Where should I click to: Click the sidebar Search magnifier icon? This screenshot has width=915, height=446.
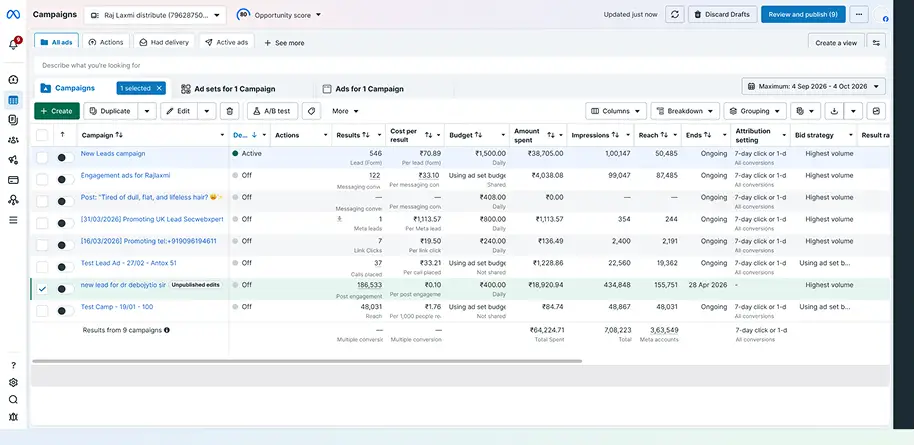click(x=13, y=399)
